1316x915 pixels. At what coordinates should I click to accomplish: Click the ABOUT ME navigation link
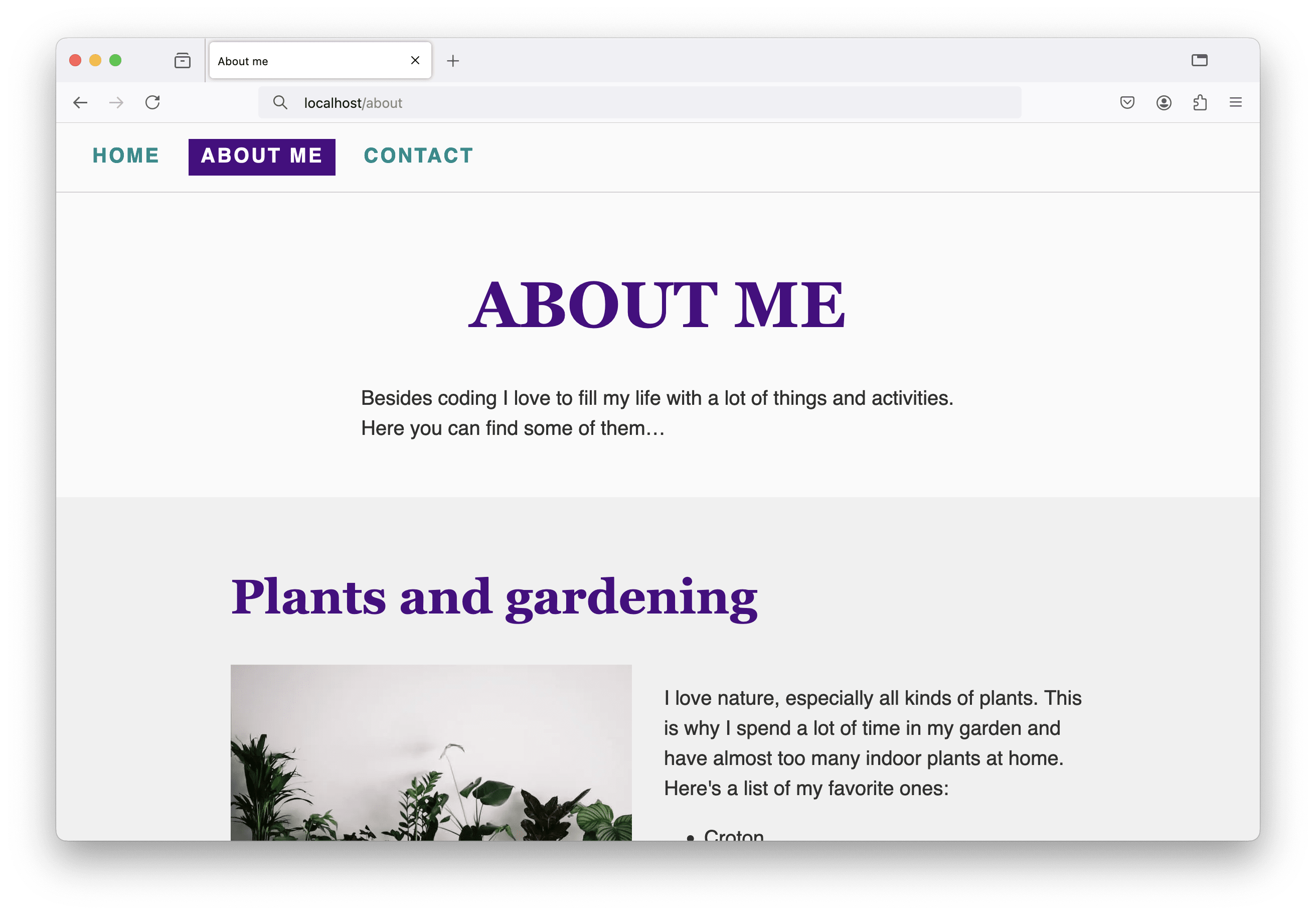click(x=262, y=156)
